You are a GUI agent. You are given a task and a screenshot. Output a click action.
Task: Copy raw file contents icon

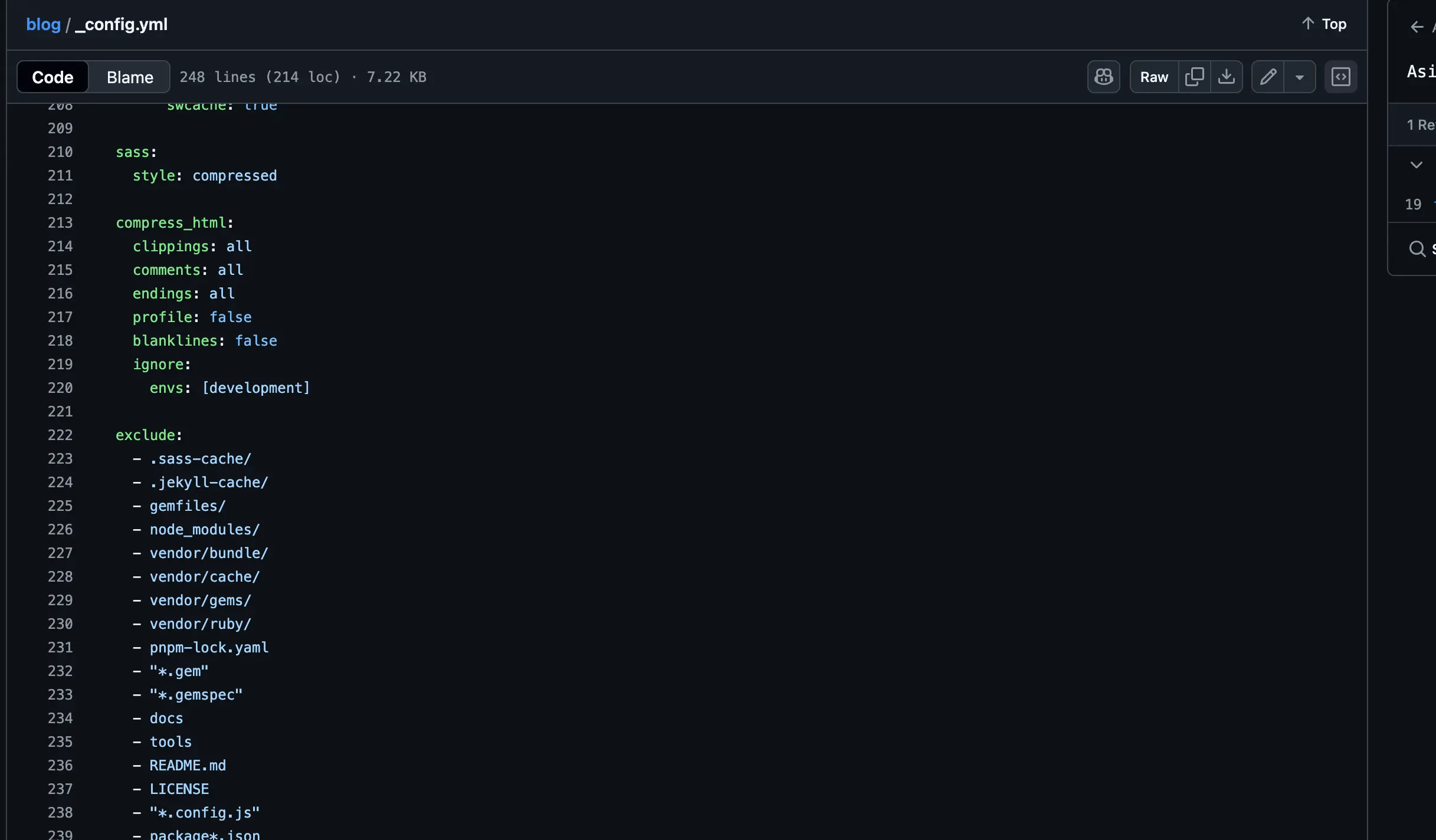pos(1194,77)
